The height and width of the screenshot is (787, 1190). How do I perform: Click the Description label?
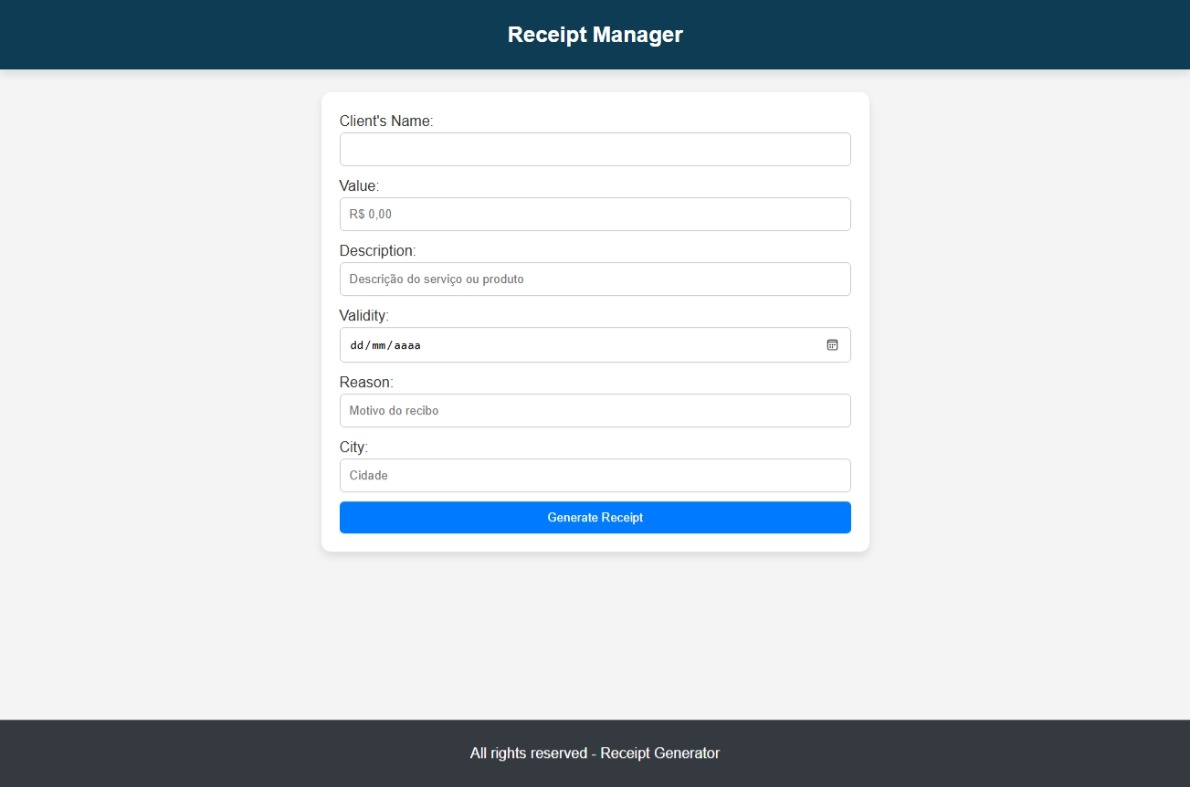pyautogui.click(x=378, y=249)
